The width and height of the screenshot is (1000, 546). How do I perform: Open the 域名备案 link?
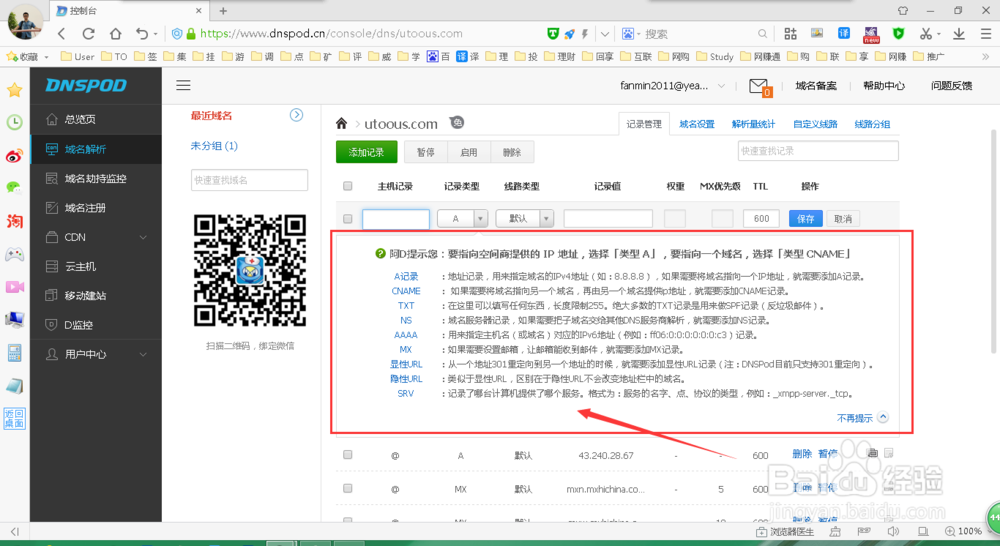point(816,85)
